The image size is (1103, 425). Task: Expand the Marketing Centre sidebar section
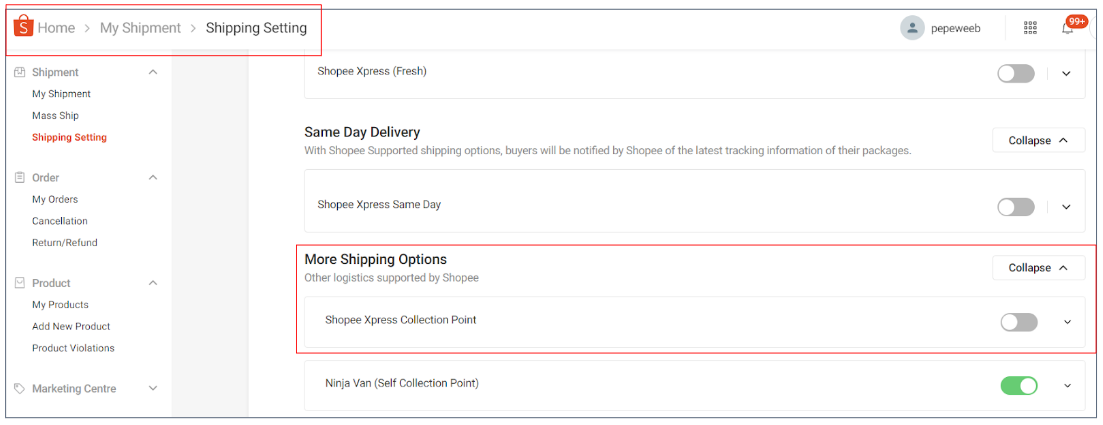coord(153,389)
